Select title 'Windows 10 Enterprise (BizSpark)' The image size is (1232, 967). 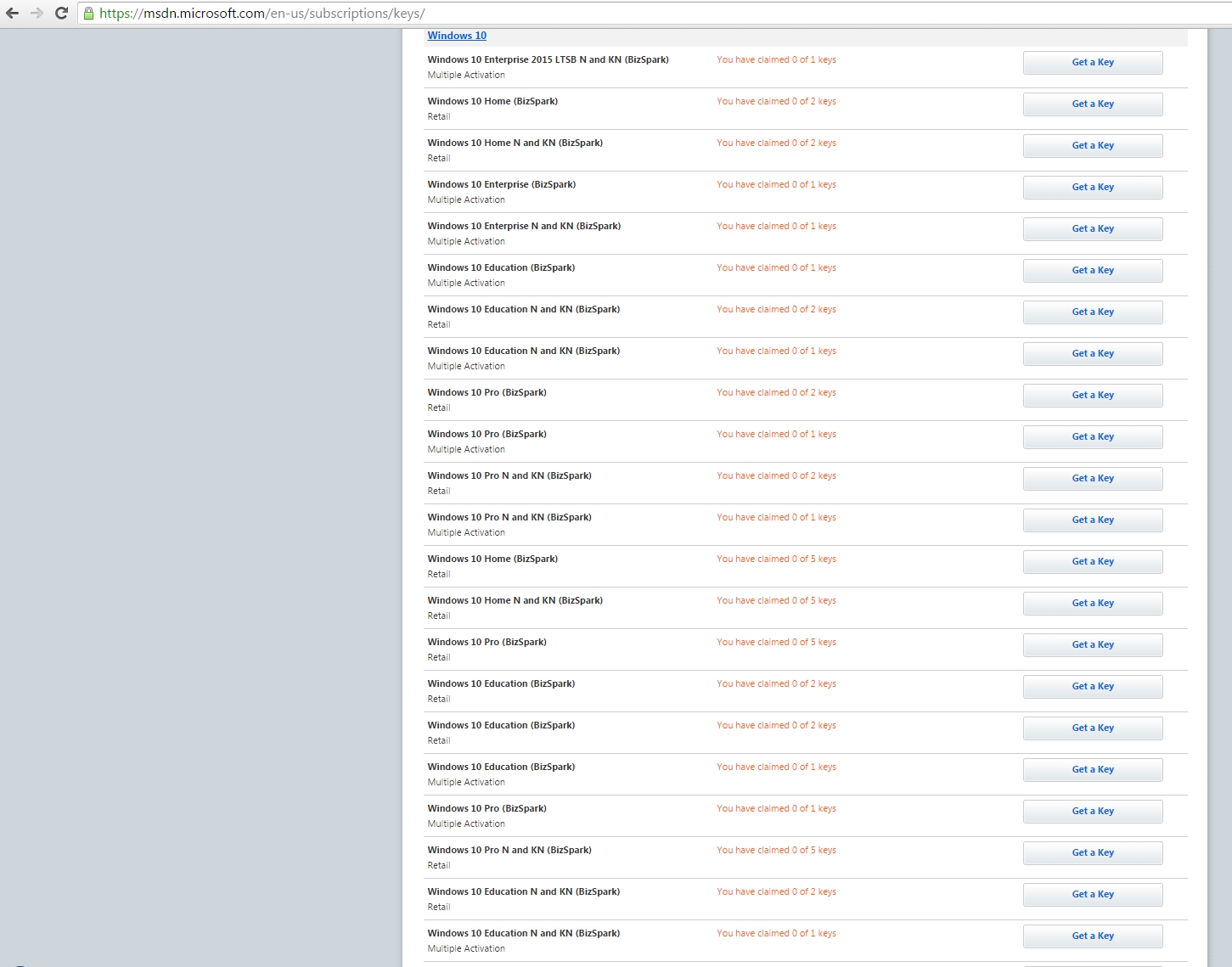click(501, 184)
